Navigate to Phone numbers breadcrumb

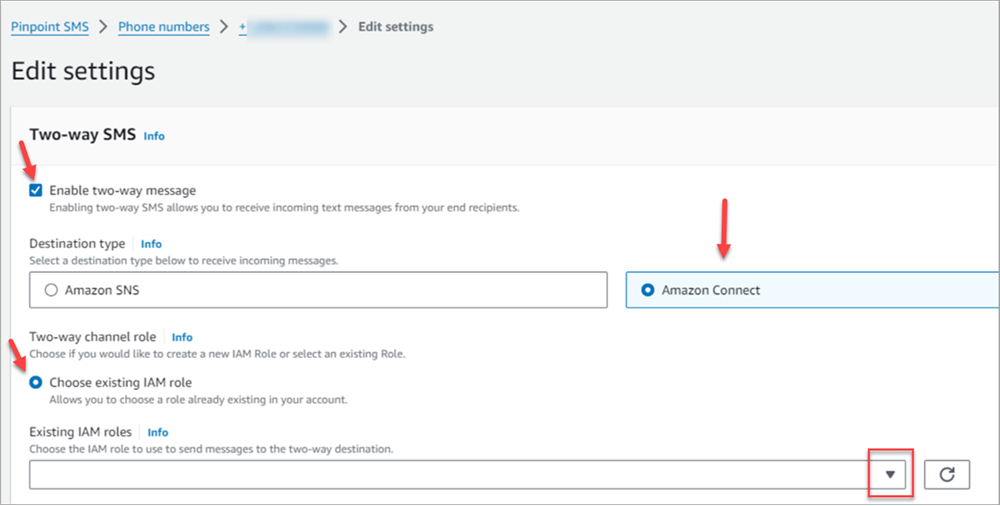pyautogui.click(x=163, y=27)
